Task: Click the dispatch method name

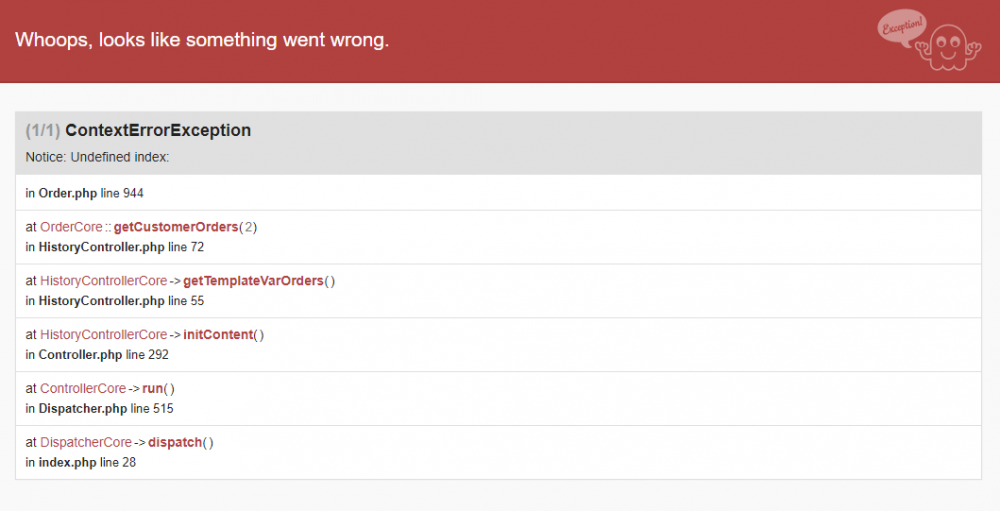Action: tap(175, 442)
